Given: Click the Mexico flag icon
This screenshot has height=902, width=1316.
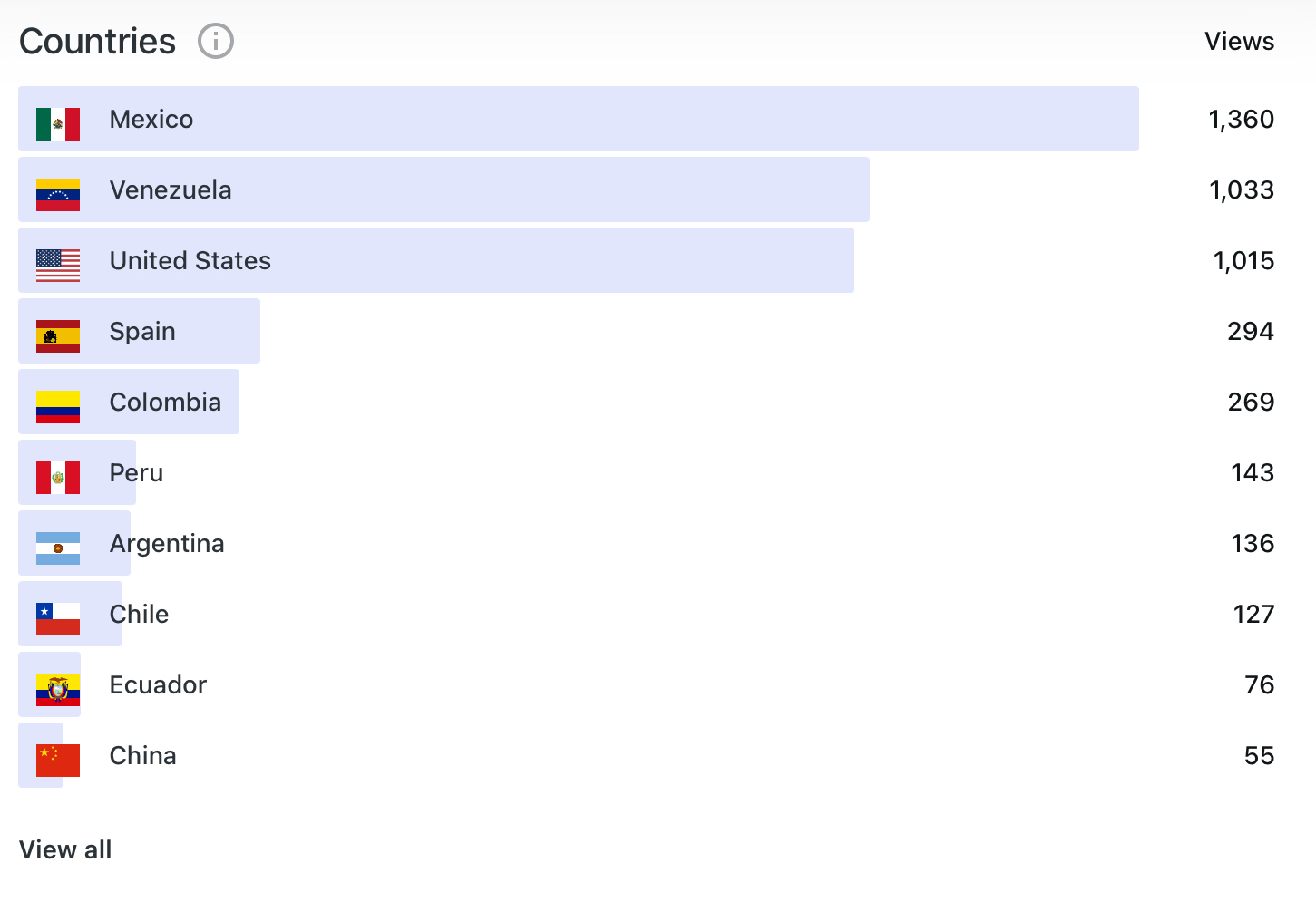Looking at the screenshot, I should coord(58,124).
